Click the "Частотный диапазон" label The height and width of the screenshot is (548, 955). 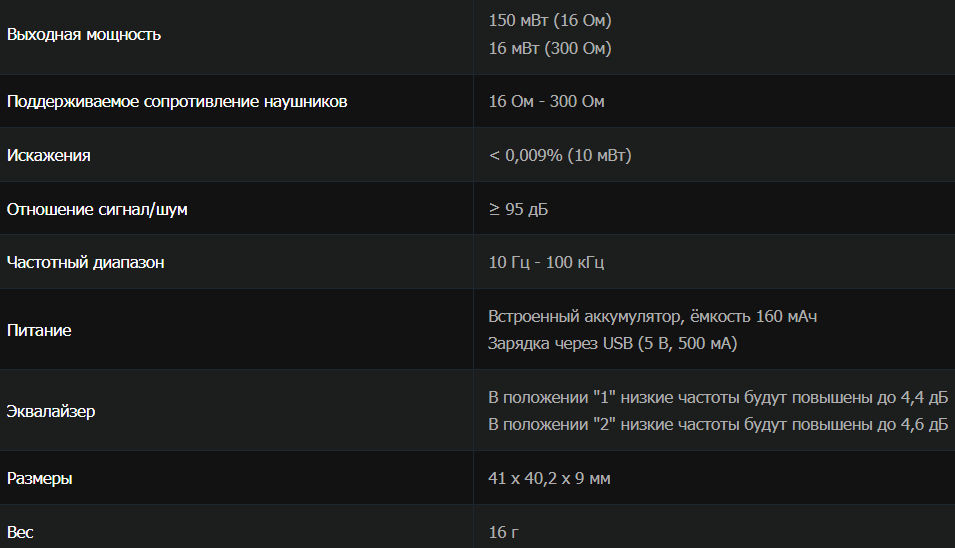click(85, 263)
